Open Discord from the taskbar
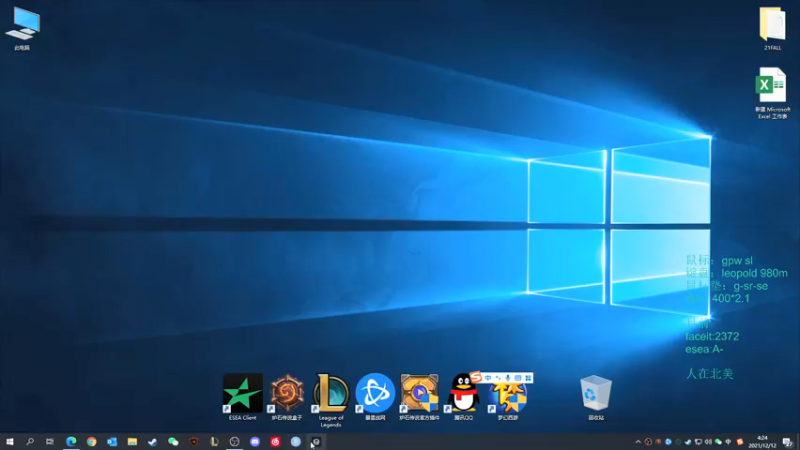 click(x=255, y=442)
